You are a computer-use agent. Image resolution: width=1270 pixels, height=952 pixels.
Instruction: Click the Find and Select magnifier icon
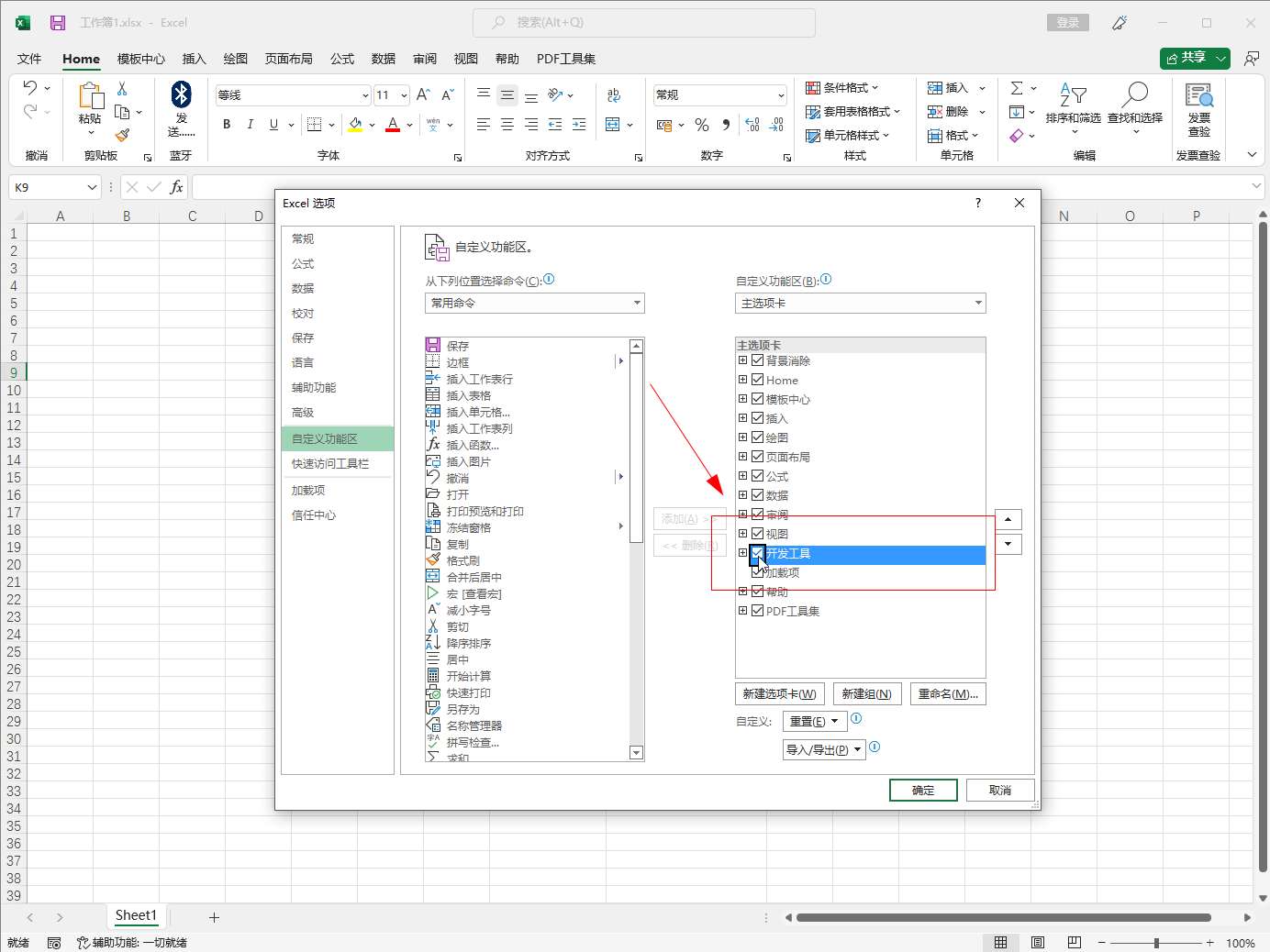(1135, 94)
